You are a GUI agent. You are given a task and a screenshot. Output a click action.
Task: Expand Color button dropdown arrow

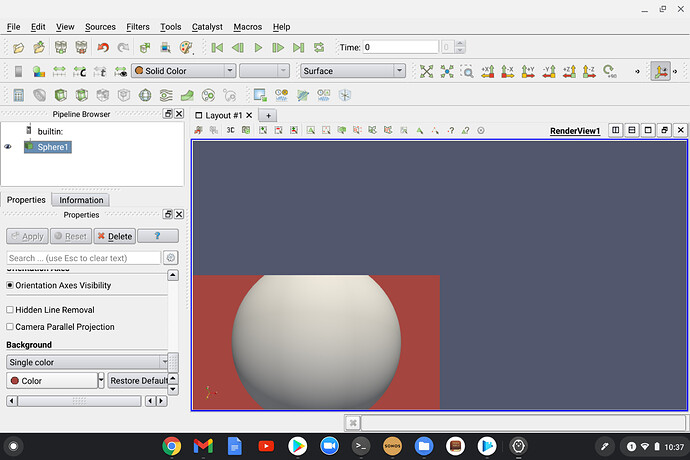click(x=101, y=380)
